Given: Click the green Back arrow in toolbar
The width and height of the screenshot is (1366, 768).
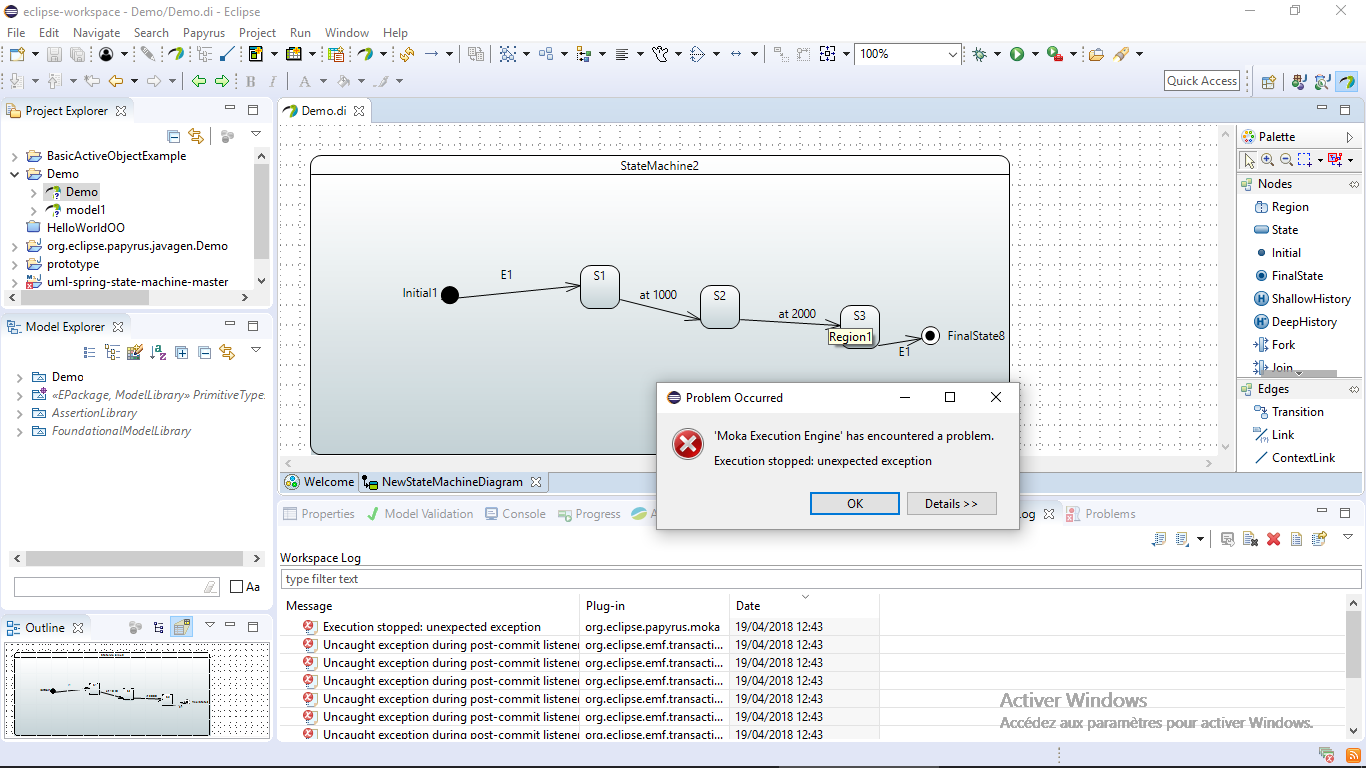Looking at the screenshot, I should [x=199, y=81].
